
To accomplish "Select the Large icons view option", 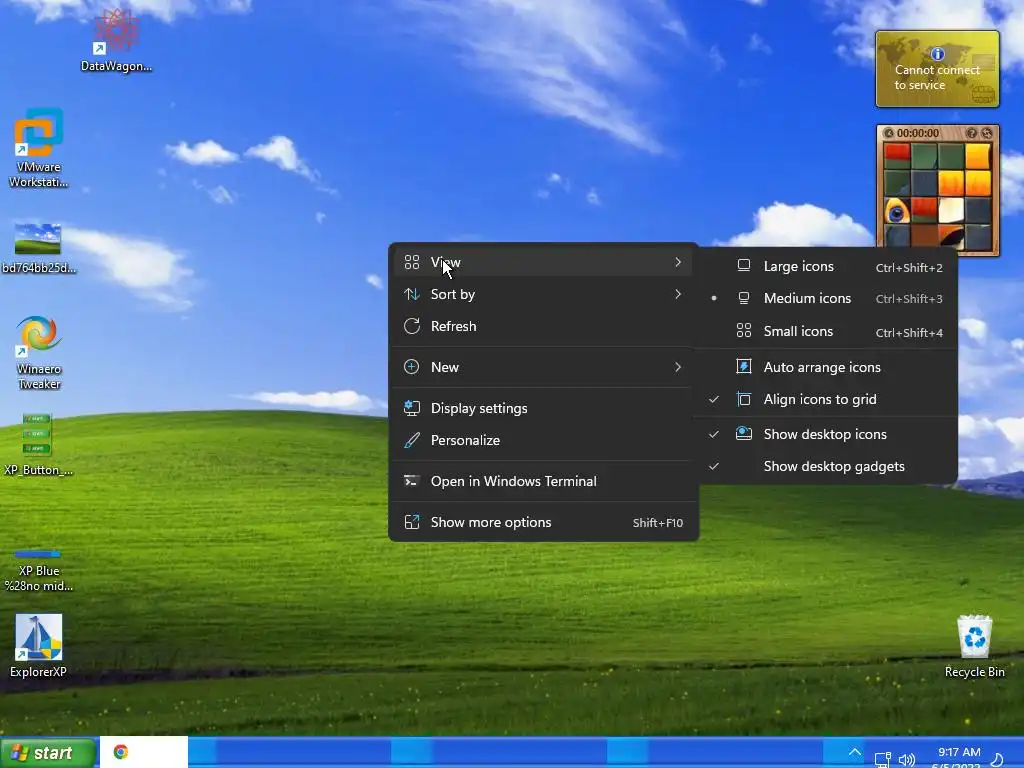I will tap(827, 266).
